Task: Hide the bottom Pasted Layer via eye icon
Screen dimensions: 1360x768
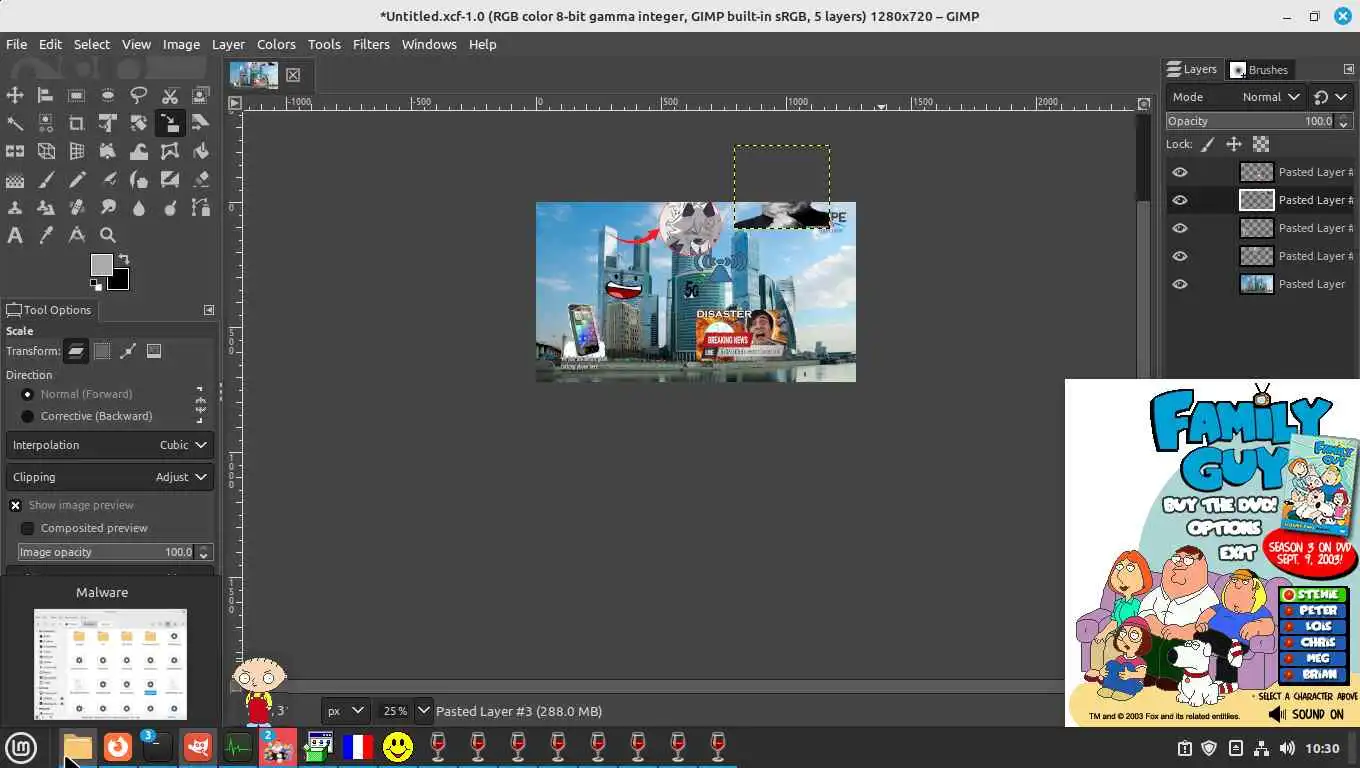Action: pos(1180,284)
